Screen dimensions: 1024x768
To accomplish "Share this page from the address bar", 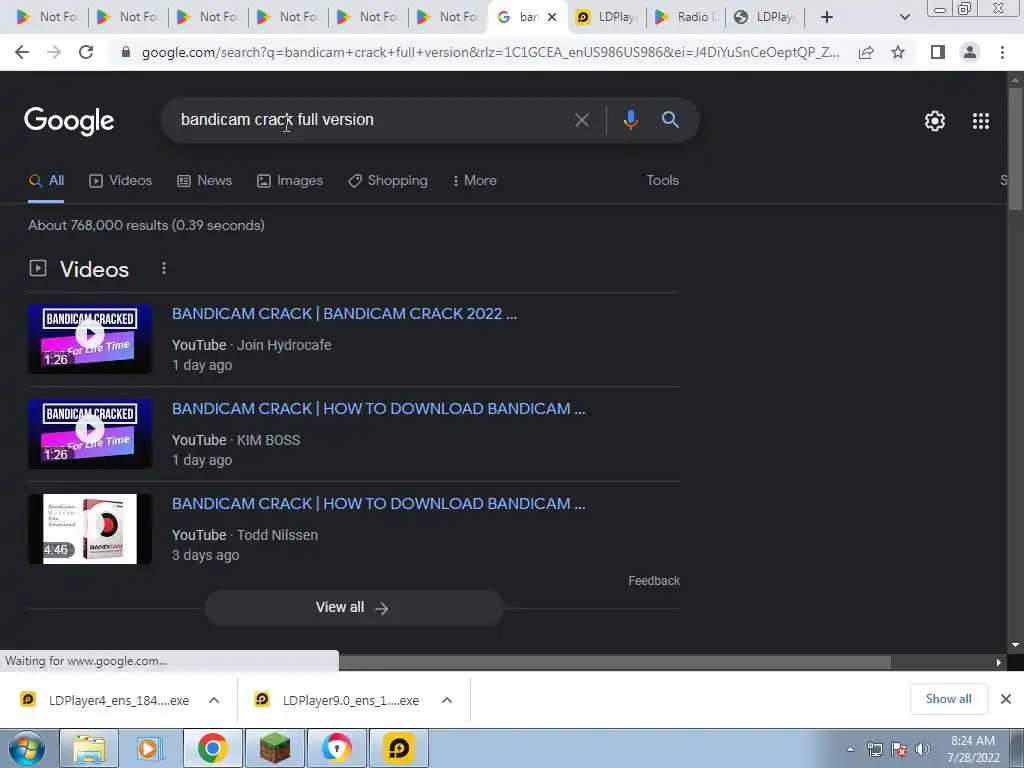I will 866,52.
